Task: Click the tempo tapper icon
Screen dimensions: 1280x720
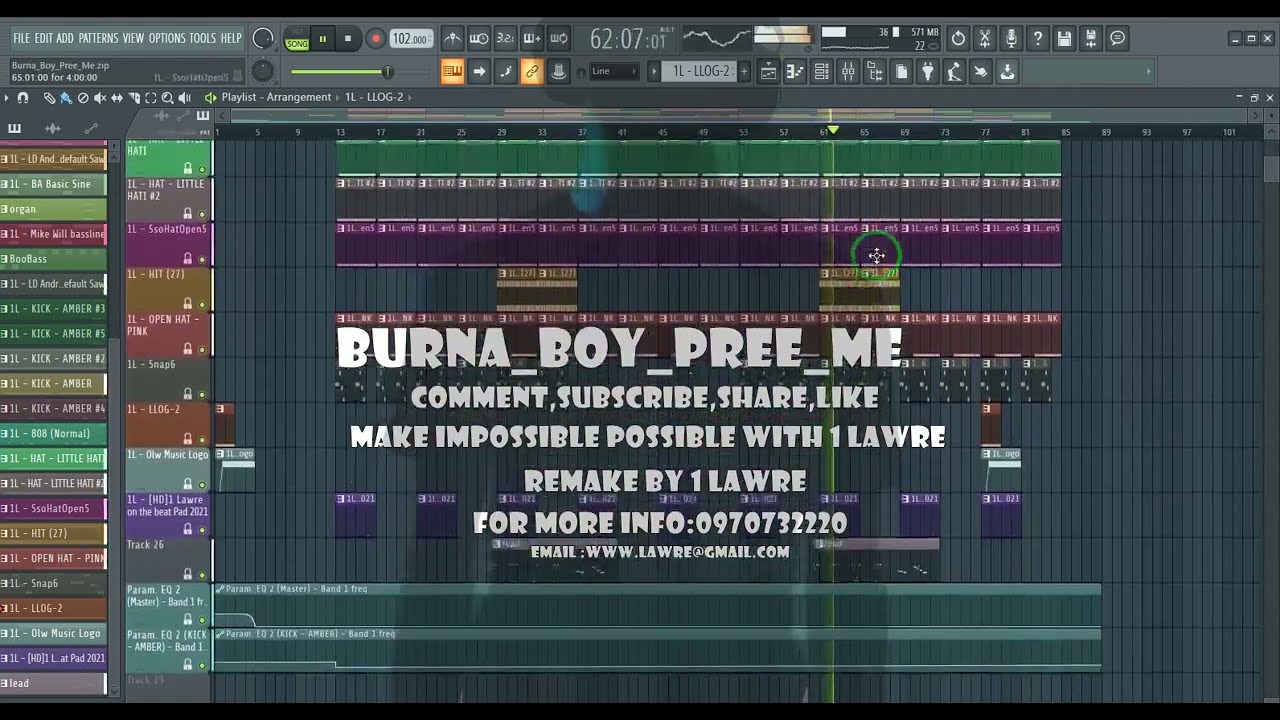Action: 954,71
